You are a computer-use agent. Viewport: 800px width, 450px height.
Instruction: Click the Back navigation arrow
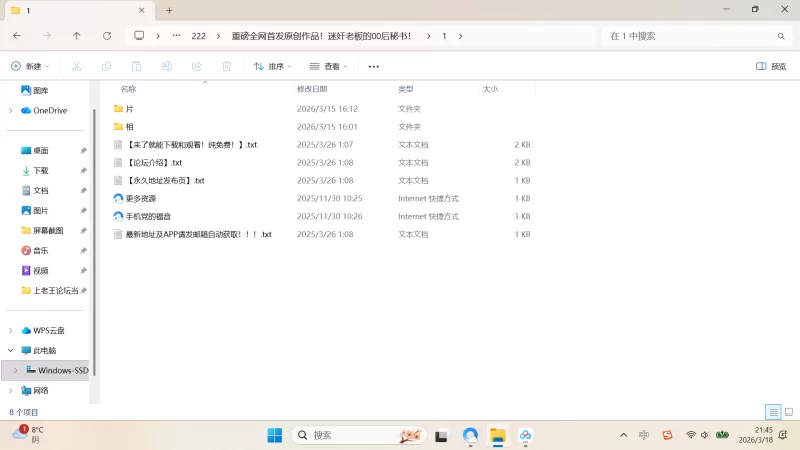point(17,35)
